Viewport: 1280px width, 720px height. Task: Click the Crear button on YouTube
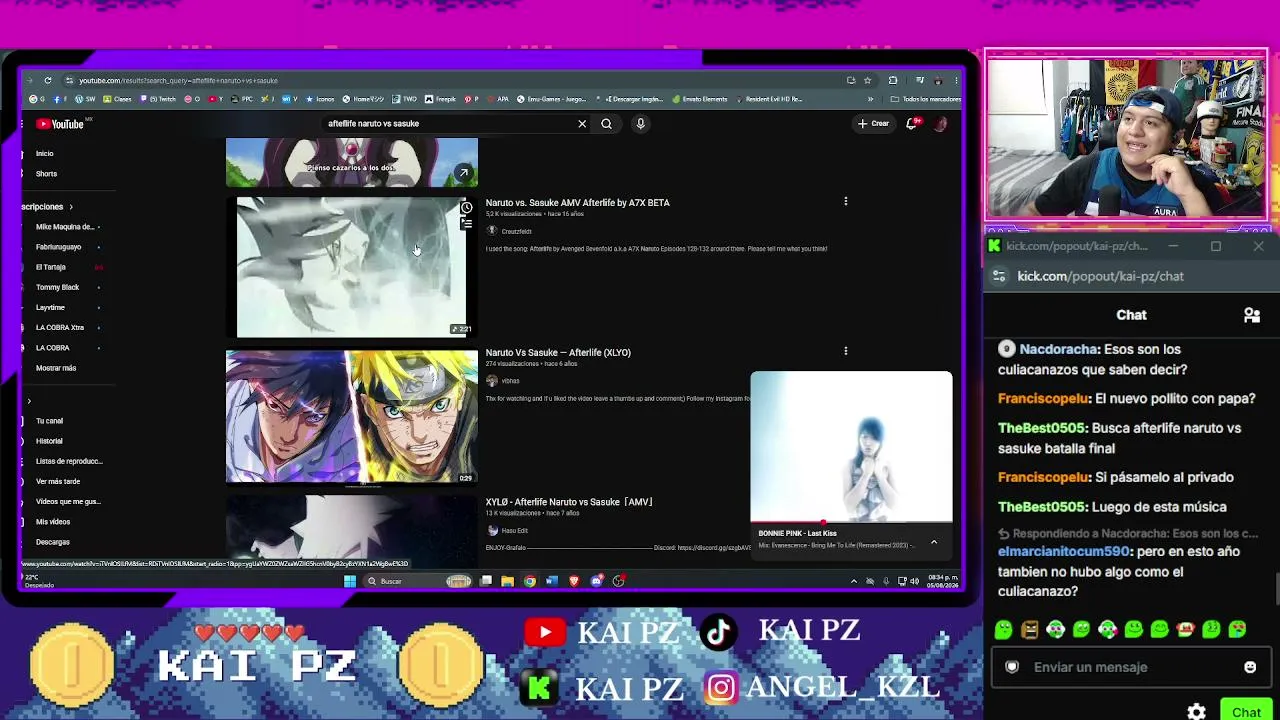tap(874, 124)
